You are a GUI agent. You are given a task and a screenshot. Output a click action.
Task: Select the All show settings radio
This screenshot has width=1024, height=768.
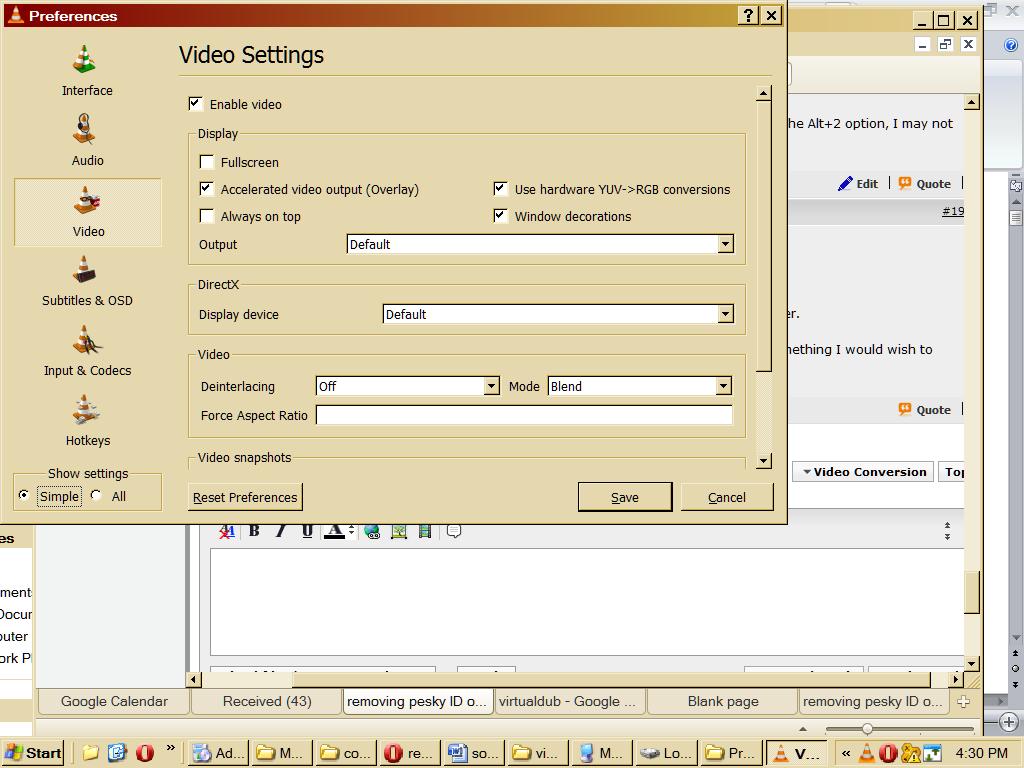[x=96, y=495]
